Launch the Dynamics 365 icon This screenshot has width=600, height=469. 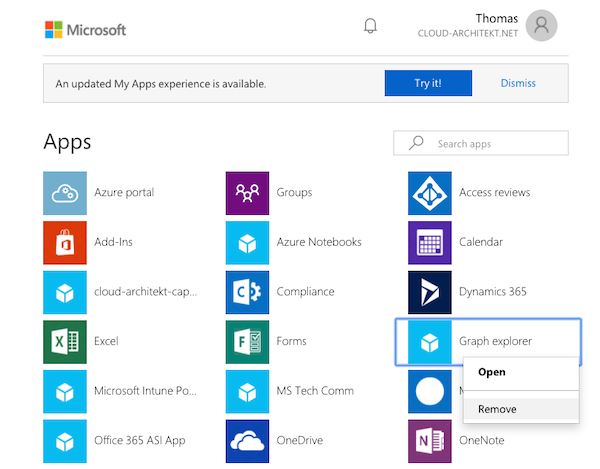point(430,292)
